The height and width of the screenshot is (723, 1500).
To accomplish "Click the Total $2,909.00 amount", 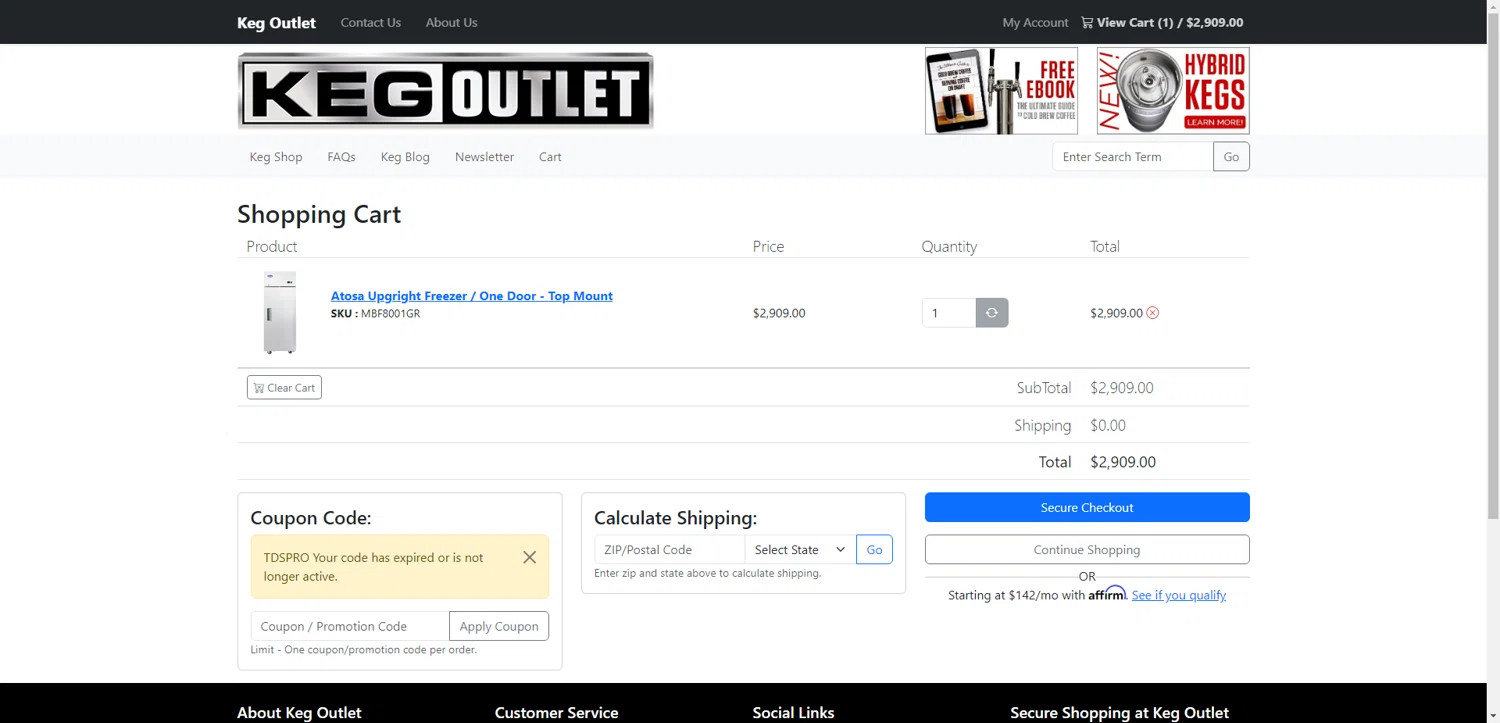I will coord(1123,462).
